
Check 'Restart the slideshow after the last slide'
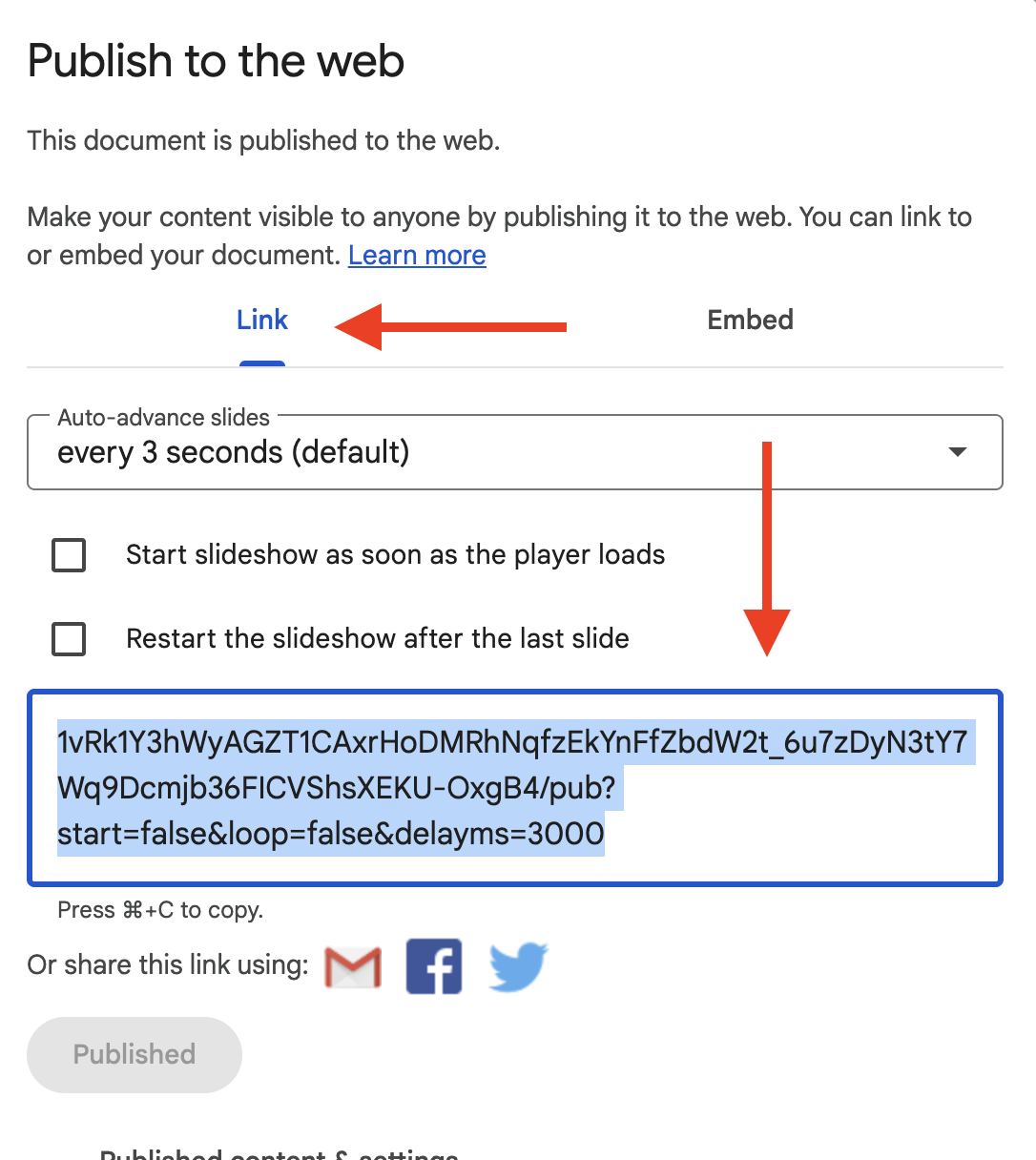[x=68, y=639]
